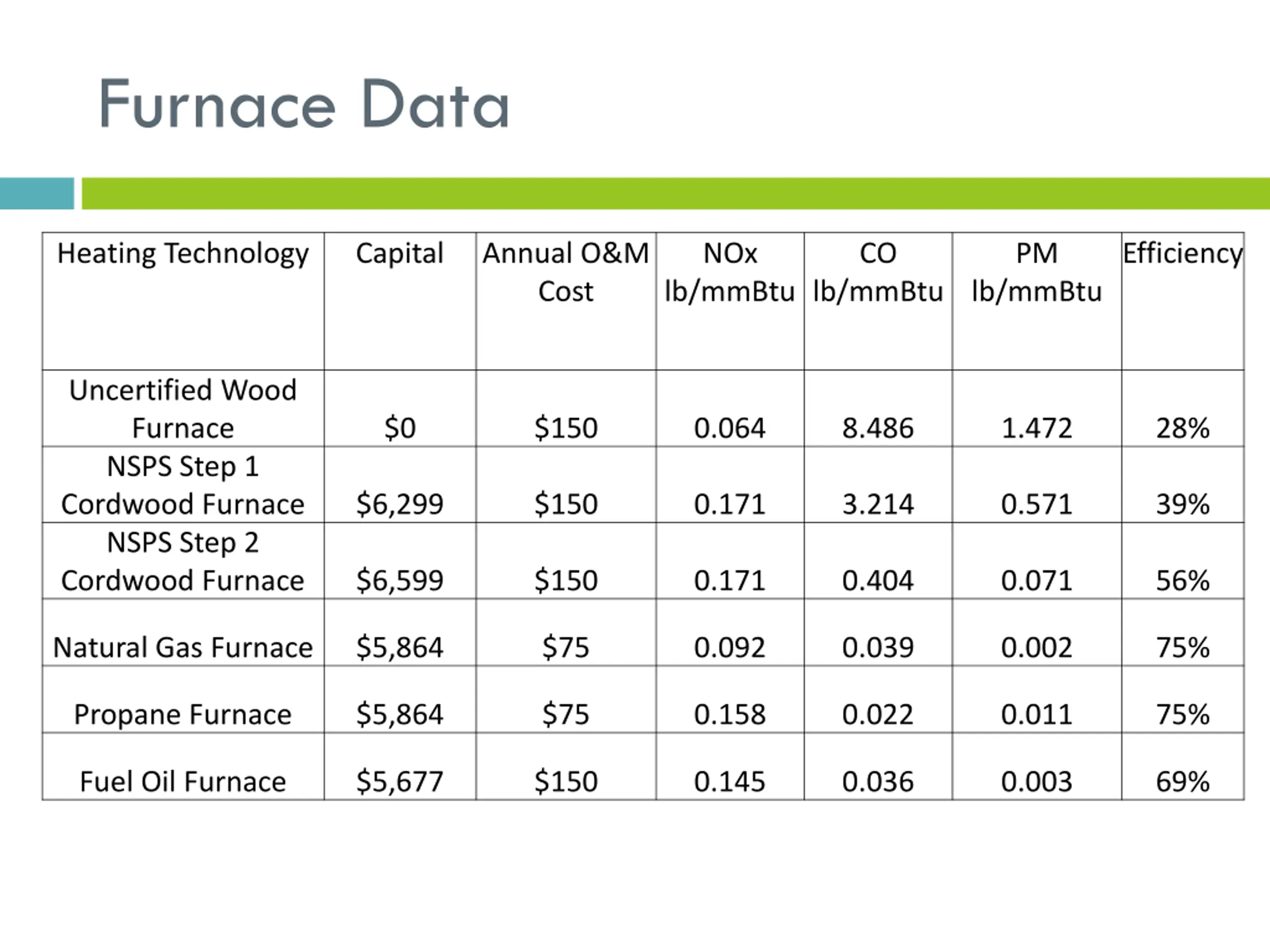Click the "NSPS Step 2 Cordwood Furnace" label

pos(183,562)
